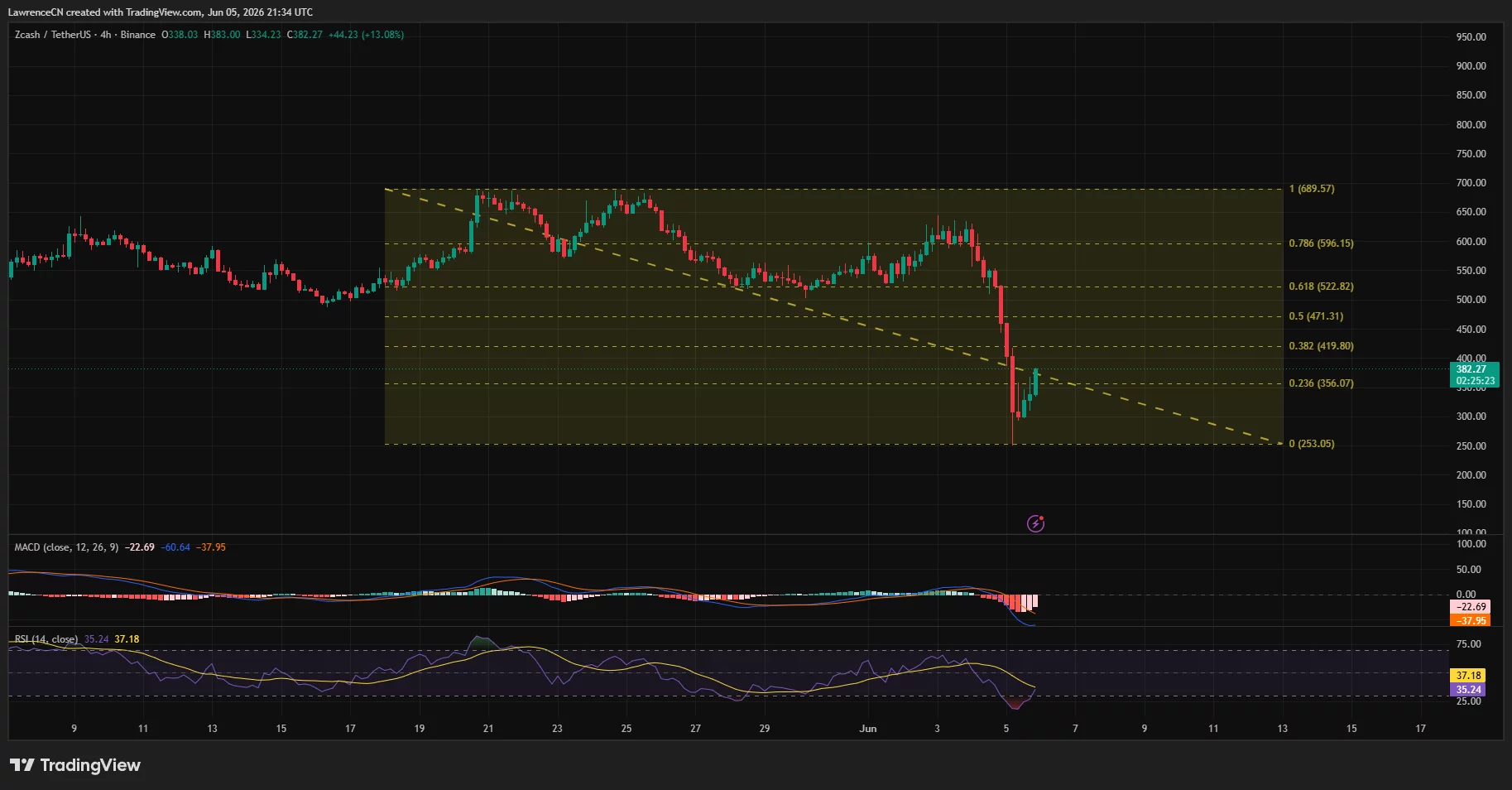Click RSI axis label 25.00
The height and width of the screenshot is (790, 1512).
click(x=1469, y=701)
